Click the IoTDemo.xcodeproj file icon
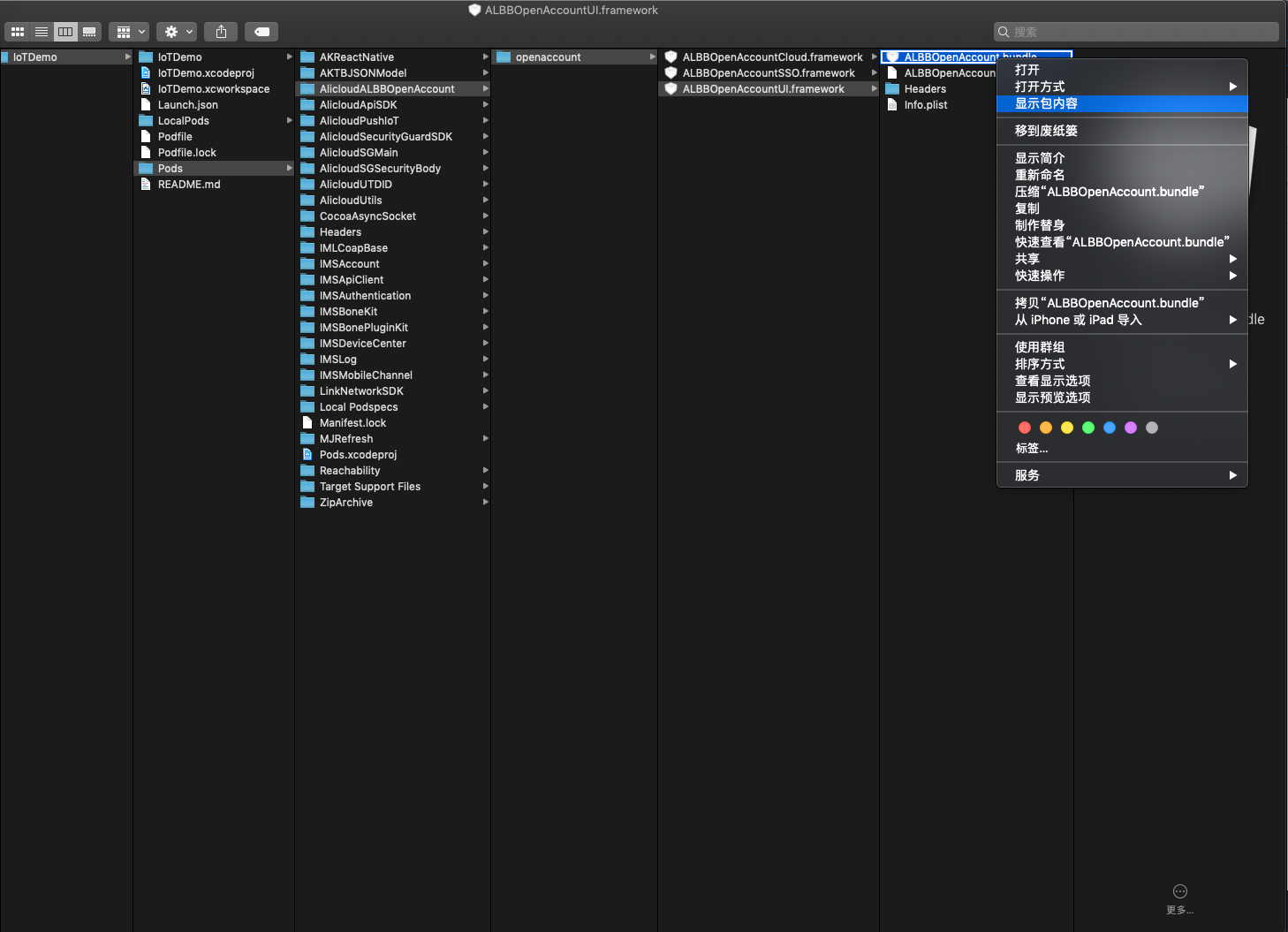The image size is (1288, 932). 147,73
